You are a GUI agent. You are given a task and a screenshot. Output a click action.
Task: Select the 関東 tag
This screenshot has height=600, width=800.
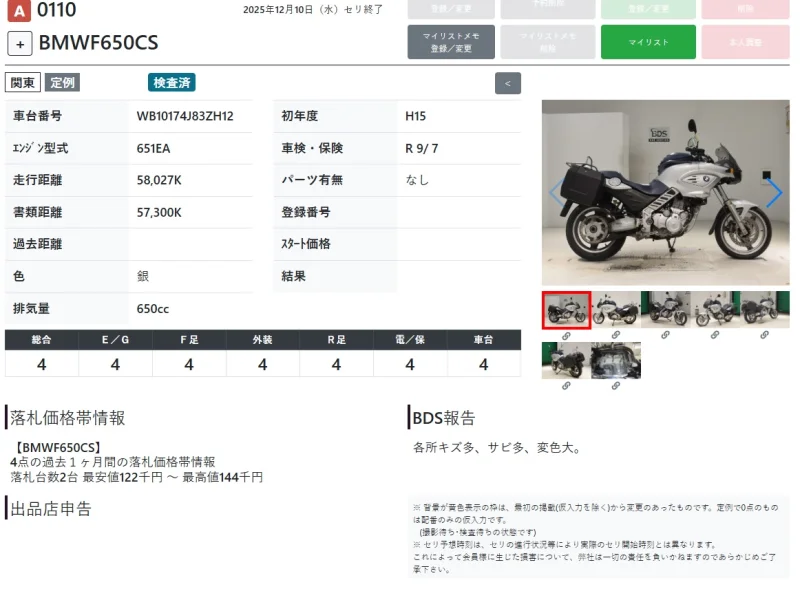click(22, 83)
